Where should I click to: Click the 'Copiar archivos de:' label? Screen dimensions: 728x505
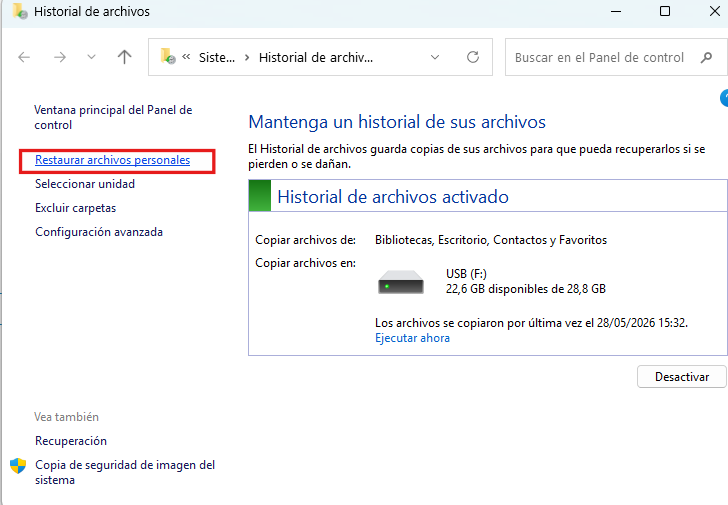click(x=306, y=240)
